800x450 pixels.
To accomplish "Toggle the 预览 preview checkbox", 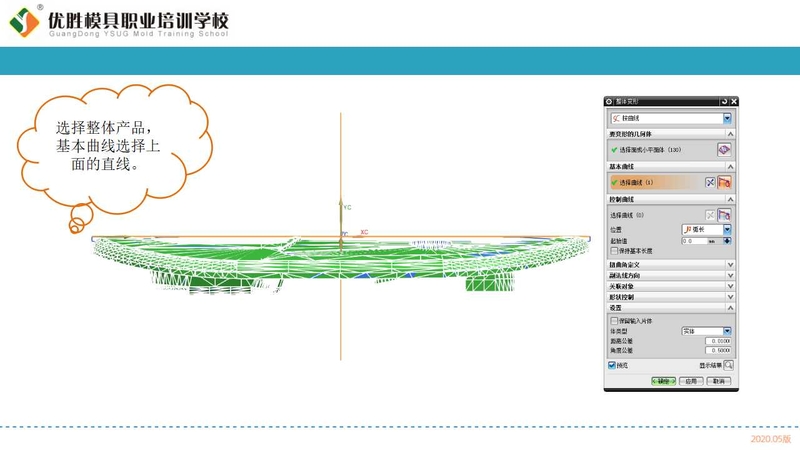I will (612, 365).
